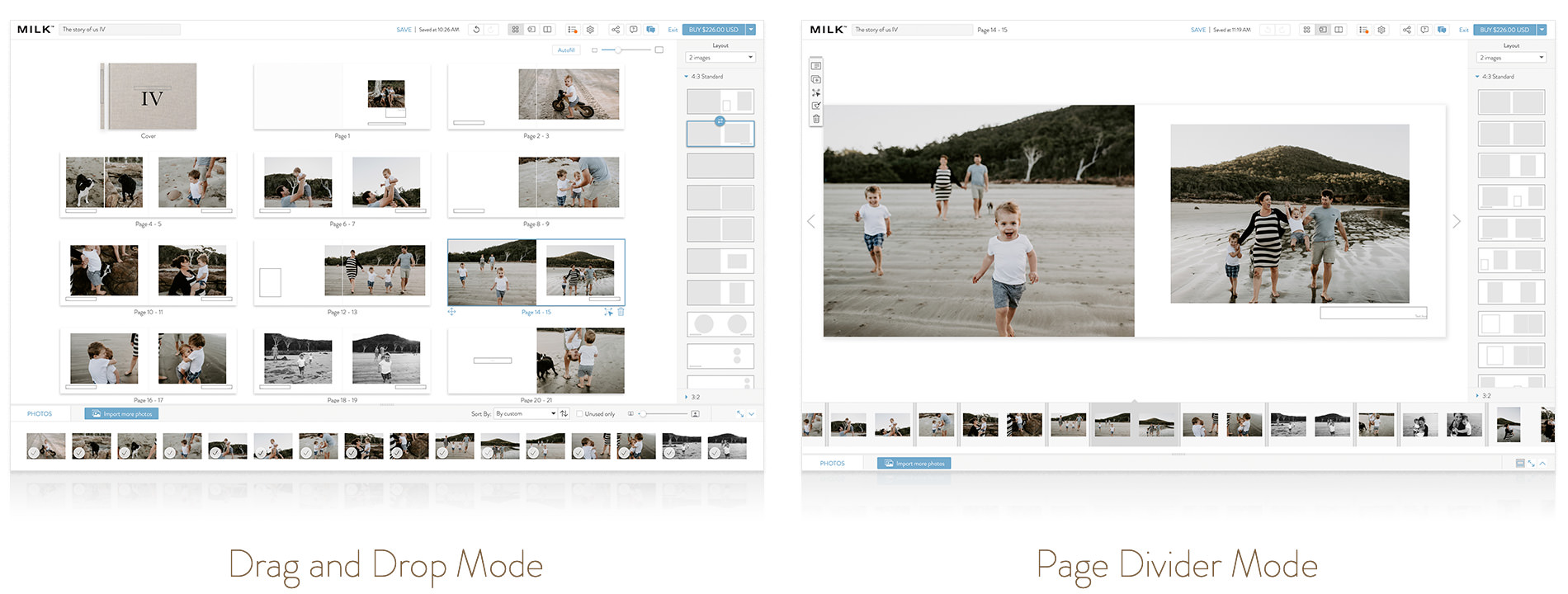This screenshot has width=1568, height=594.
Task: Open settings gear in right window
Action: tap(1381, 30)
